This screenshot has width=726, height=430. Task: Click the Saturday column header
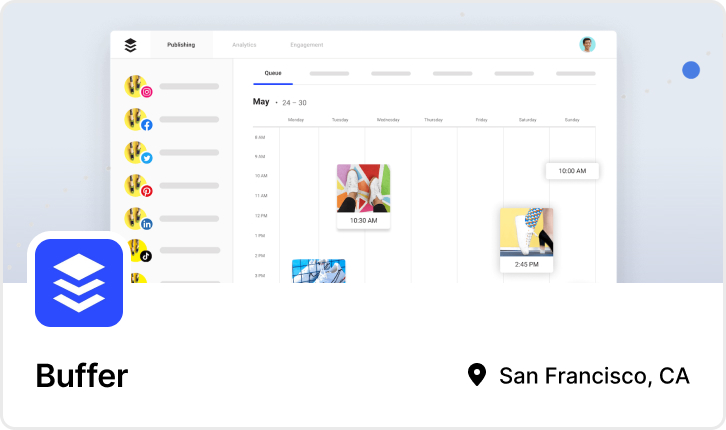tap(528, 120)
